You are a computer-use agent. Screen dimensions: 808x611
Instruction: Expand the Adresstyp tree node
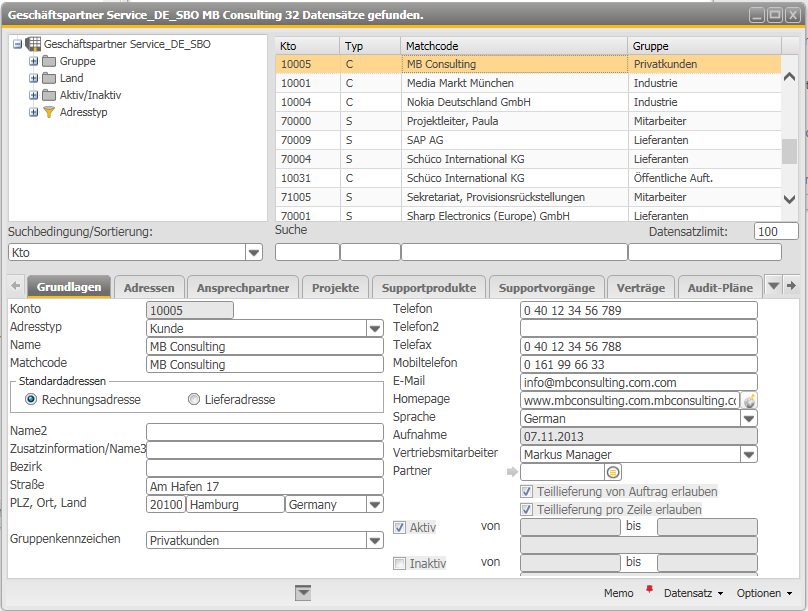pos(33,111)
